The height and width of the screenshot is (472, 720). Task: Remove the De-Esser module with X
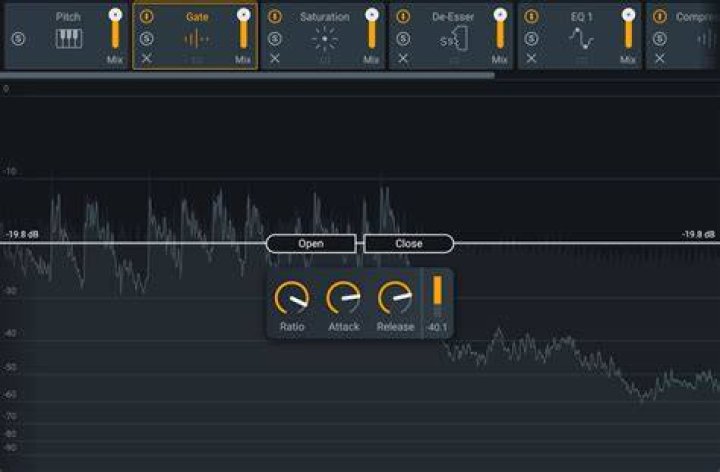[x=403, y=58]
